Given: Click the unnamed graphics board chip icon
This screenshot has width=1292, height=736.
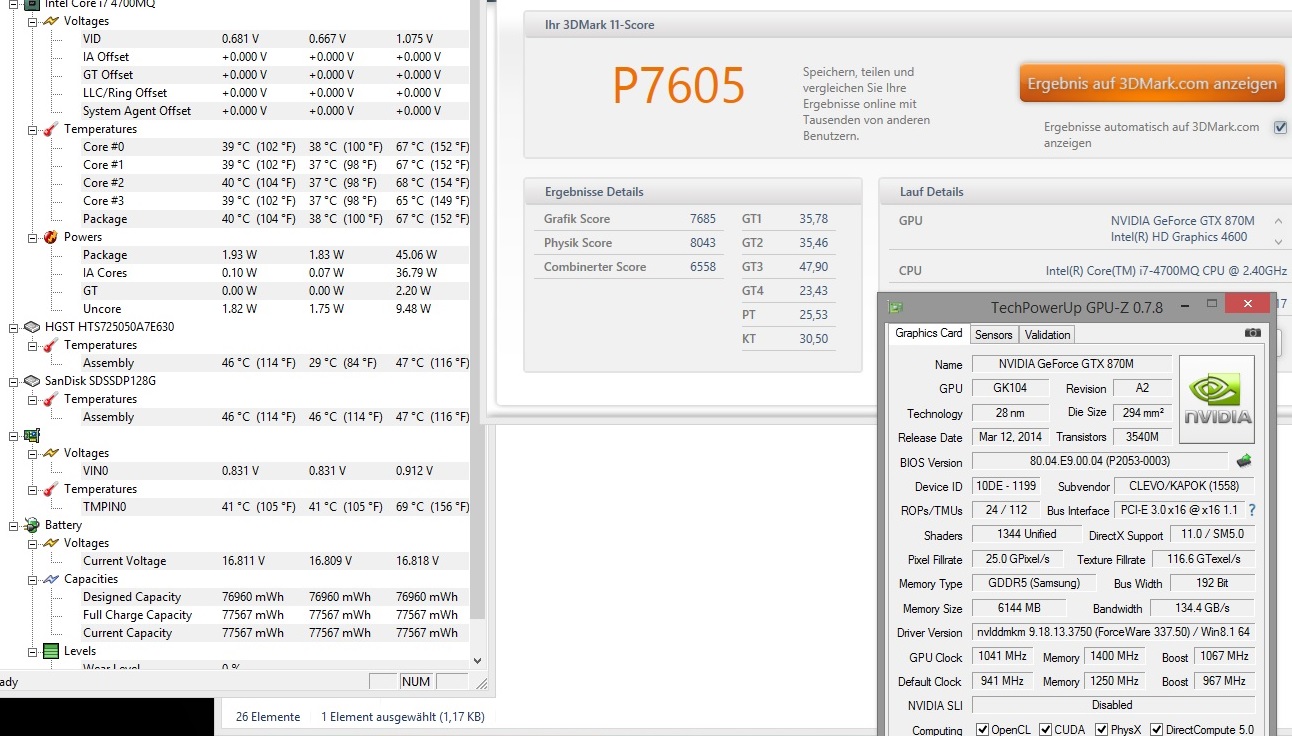Looking at the screenshot, I should [31, 435].
